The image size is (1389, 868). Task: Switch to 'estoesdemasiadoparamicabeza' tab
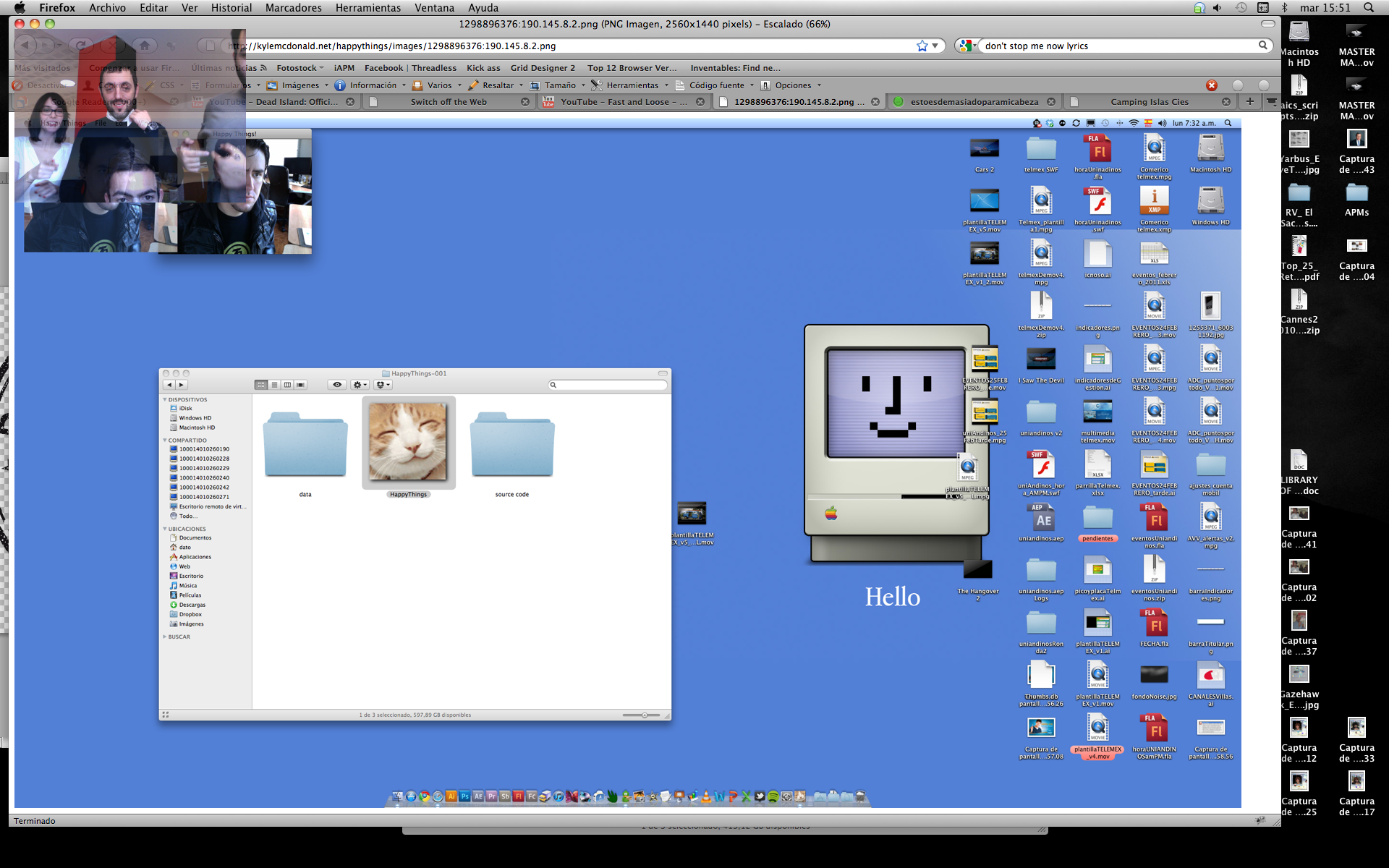[x=974, y=102]
